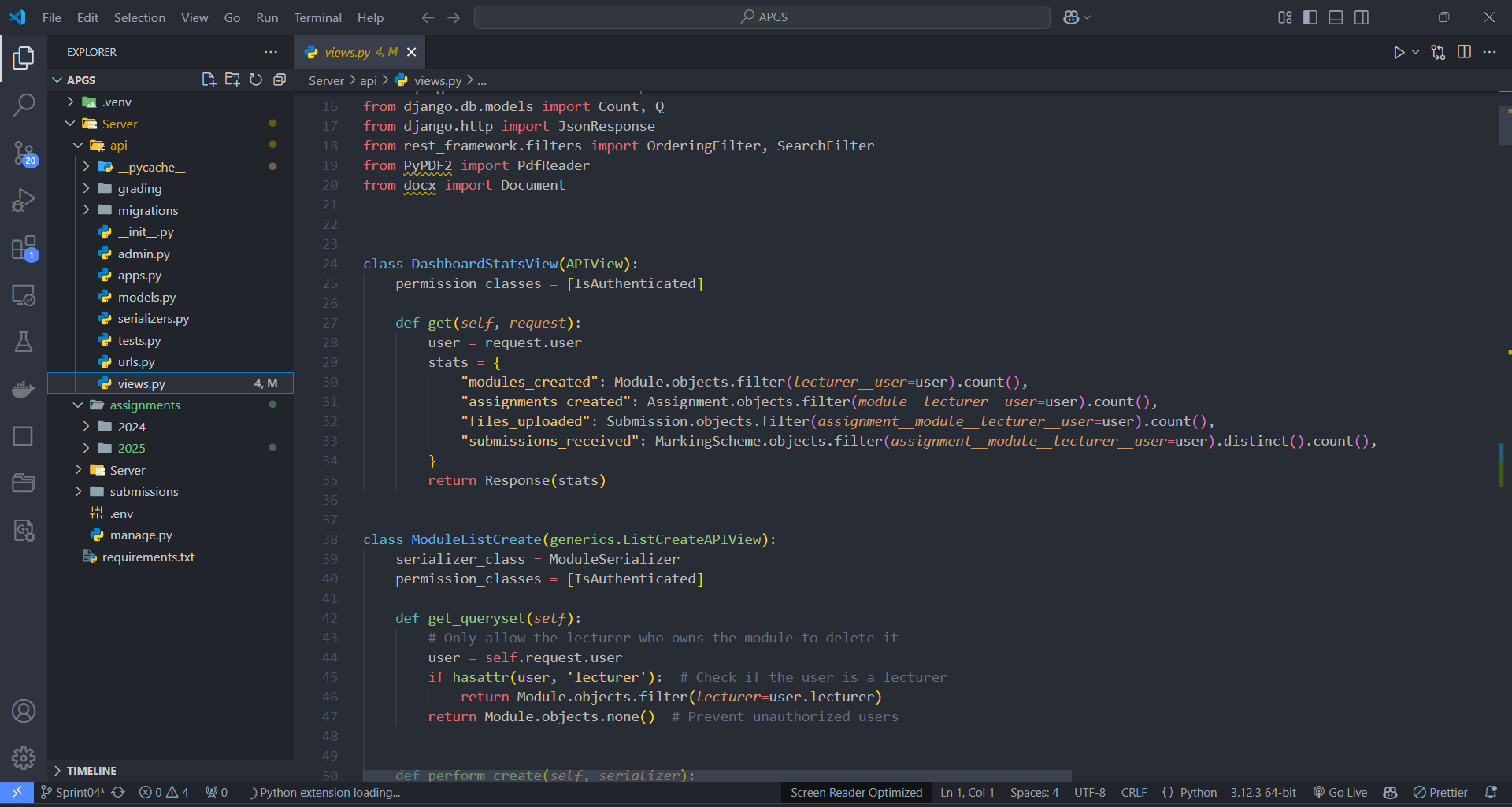This screenshot has height=807, width=1512.
Task: Collapse all folders in explorer
Action: (x=279, y=80)
